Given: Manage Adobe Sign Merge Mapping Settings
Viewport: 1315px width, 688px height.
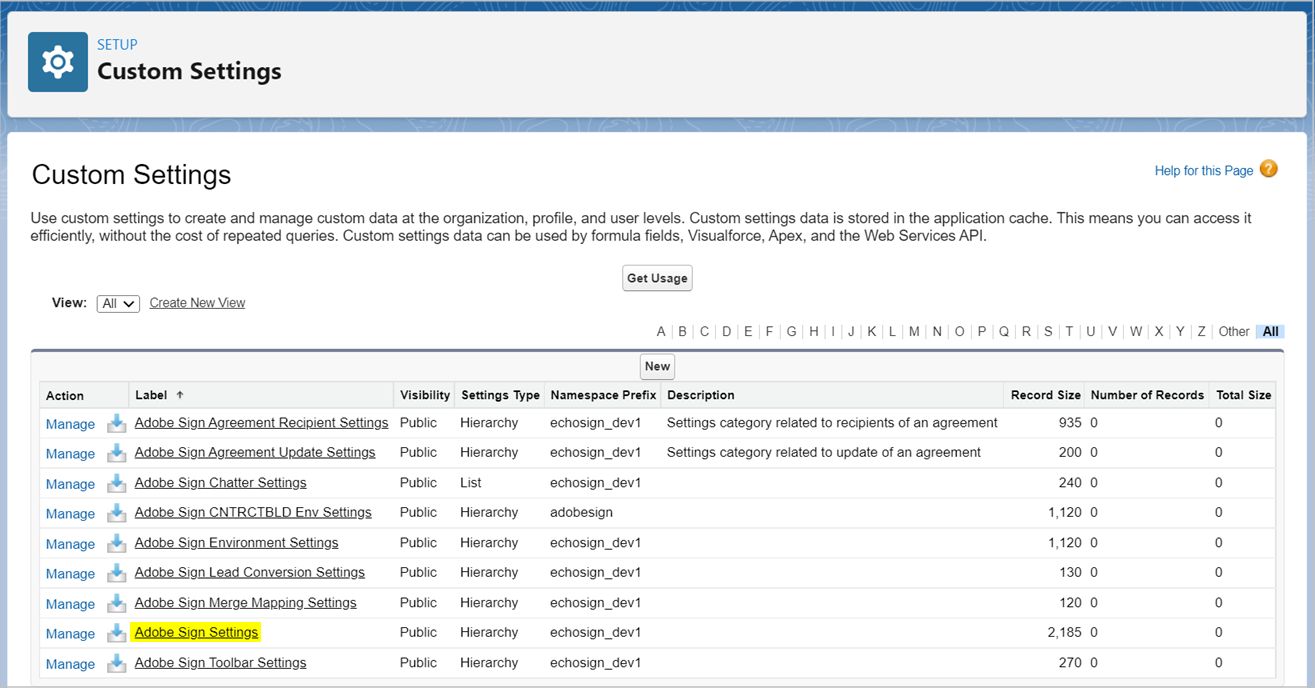Looking at the screenshot, I should [70, 604].
